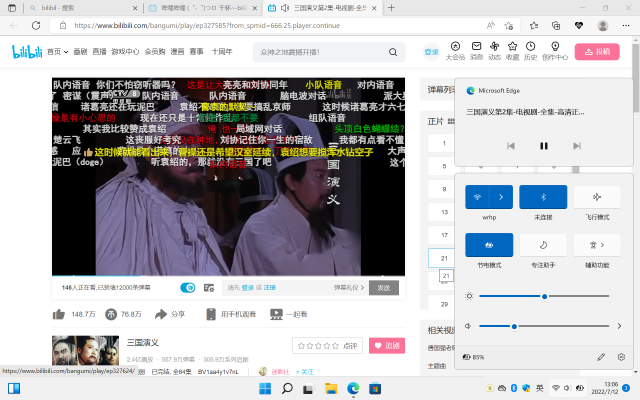Open 番剧 nav item
The height and width of the screenshot is (400, 640).
click(x=80, y=52)
